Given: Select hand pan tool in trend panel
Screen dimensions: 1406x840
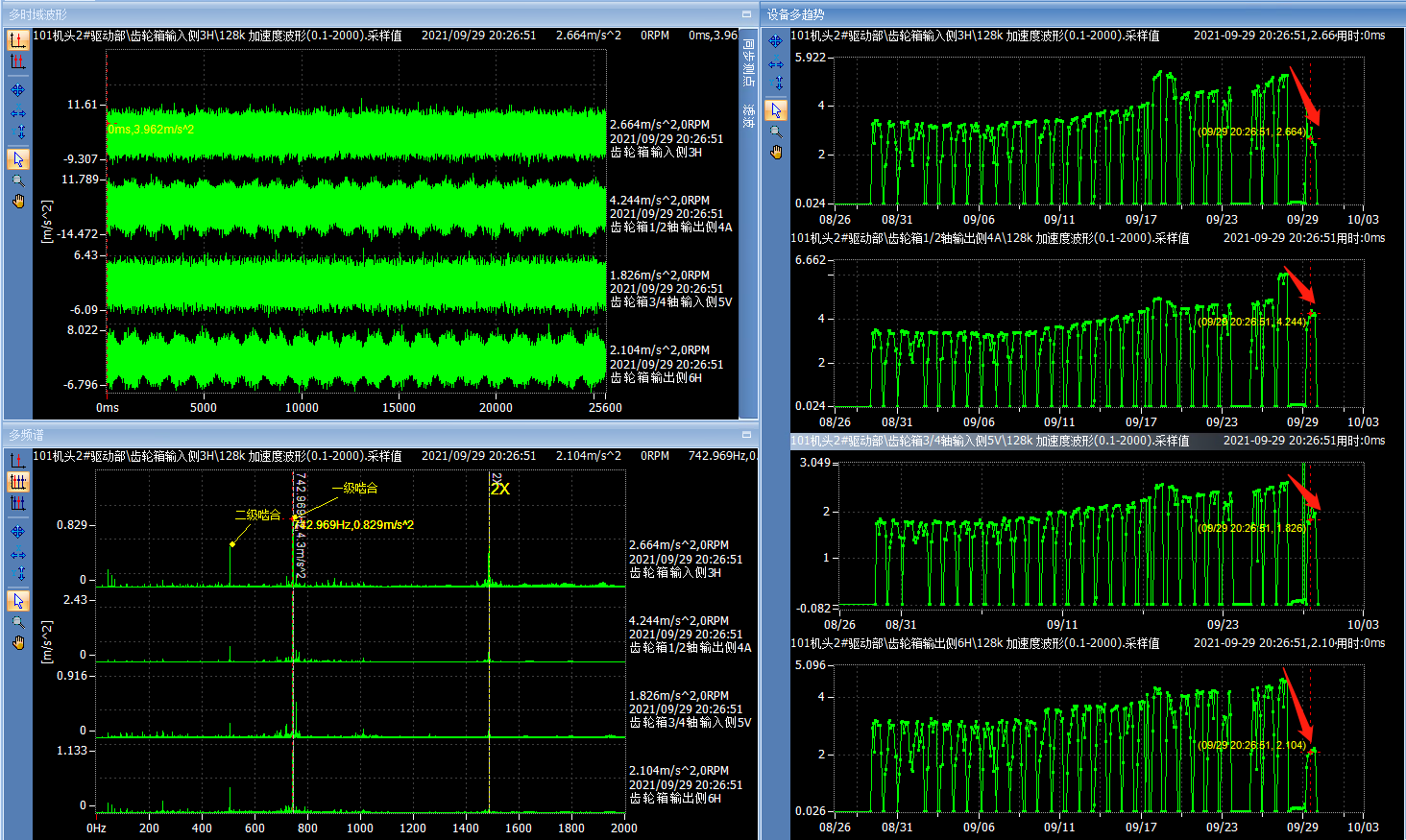Looking at the screenshot, I should pyautogui.click(x=776, y=152).
